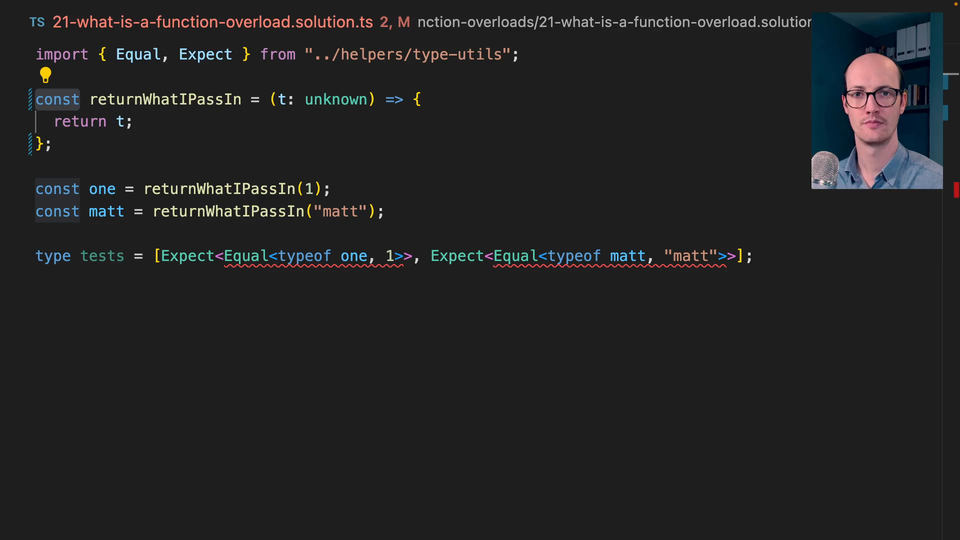Click the squiggly-underlined 'typeof one' error
960x540 pixels.
click(322, 256)
